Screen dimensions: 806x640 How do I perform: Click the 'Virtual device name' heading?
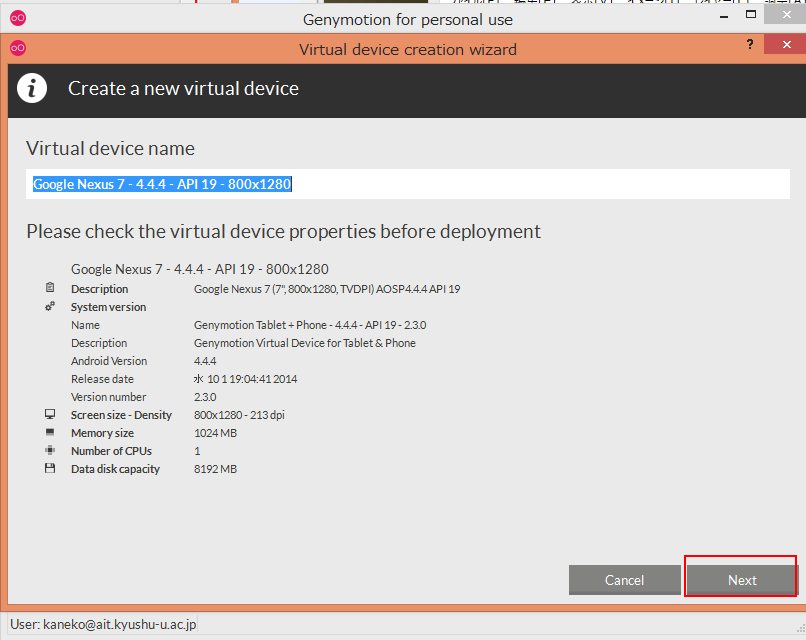(111, 149)
